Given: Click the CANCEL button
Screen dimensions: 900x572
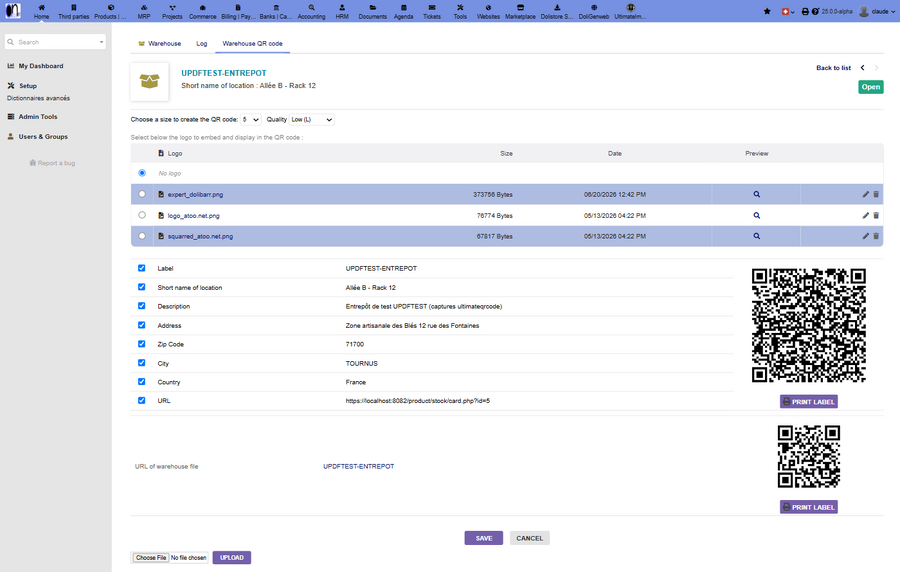Looking at the screenshot, I should pos(529,538).
